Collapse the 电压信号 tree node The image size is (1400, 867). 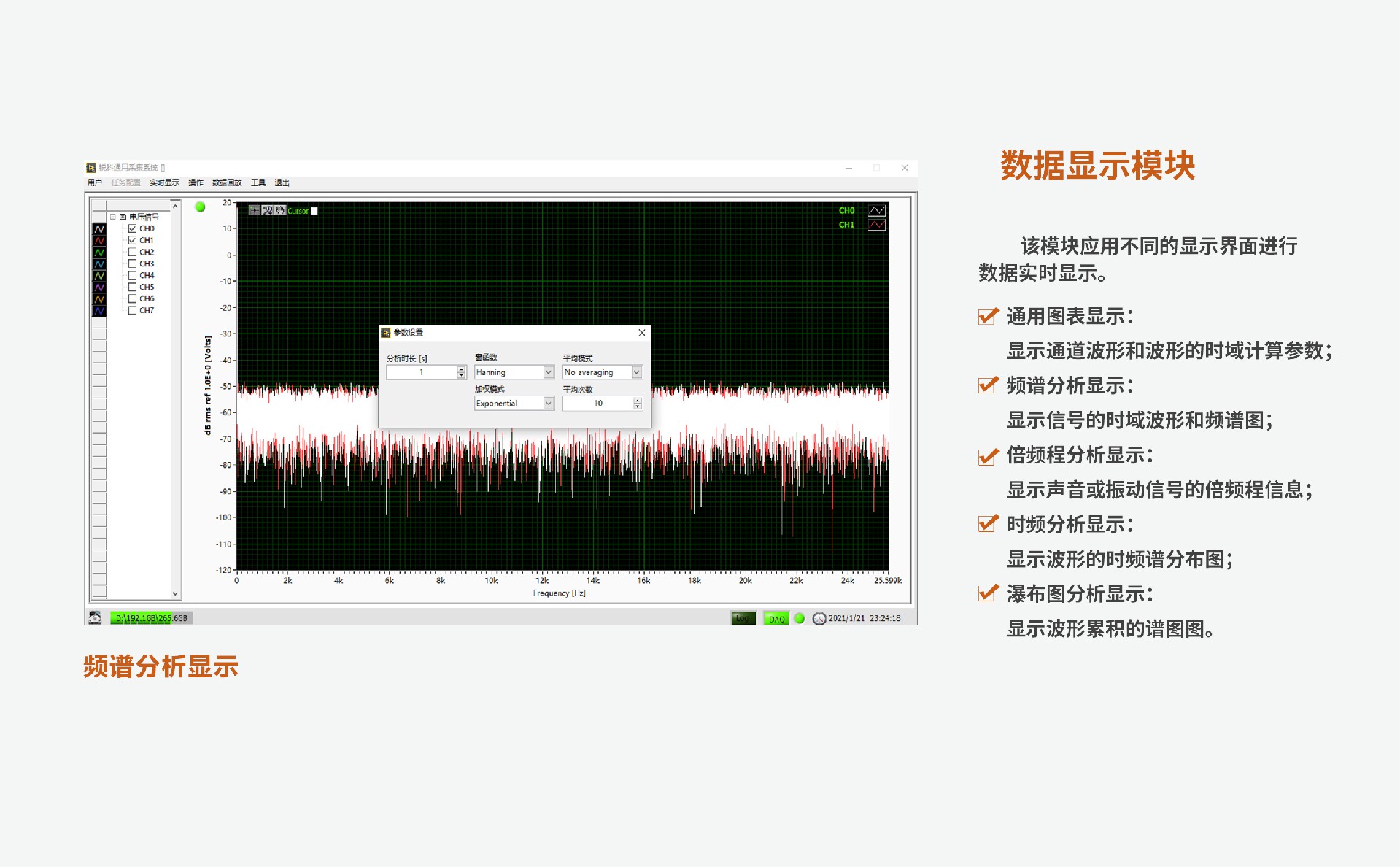pyautogui.click(x=113, y=217)
